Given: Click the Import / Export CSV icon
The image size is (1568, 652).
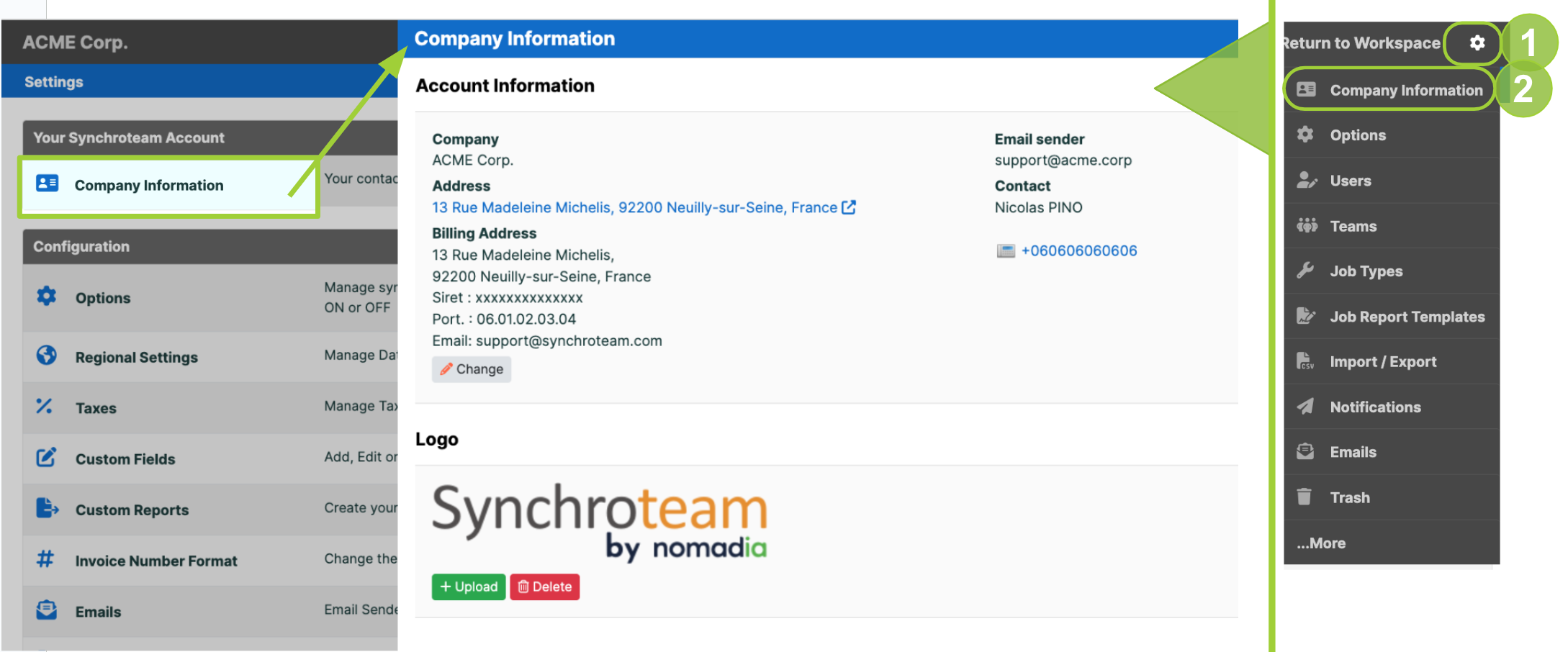Looking at the screenshot, I should pyautogui.click(x=1305, y=361).
